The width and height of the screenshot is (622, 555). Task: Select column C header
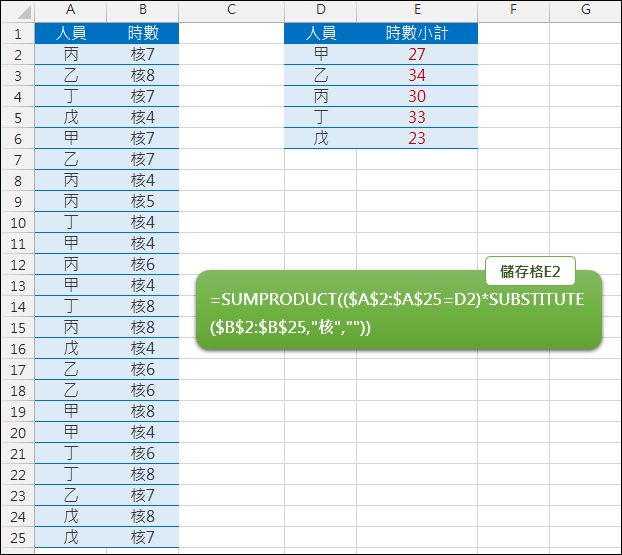(x=232, y=10)
